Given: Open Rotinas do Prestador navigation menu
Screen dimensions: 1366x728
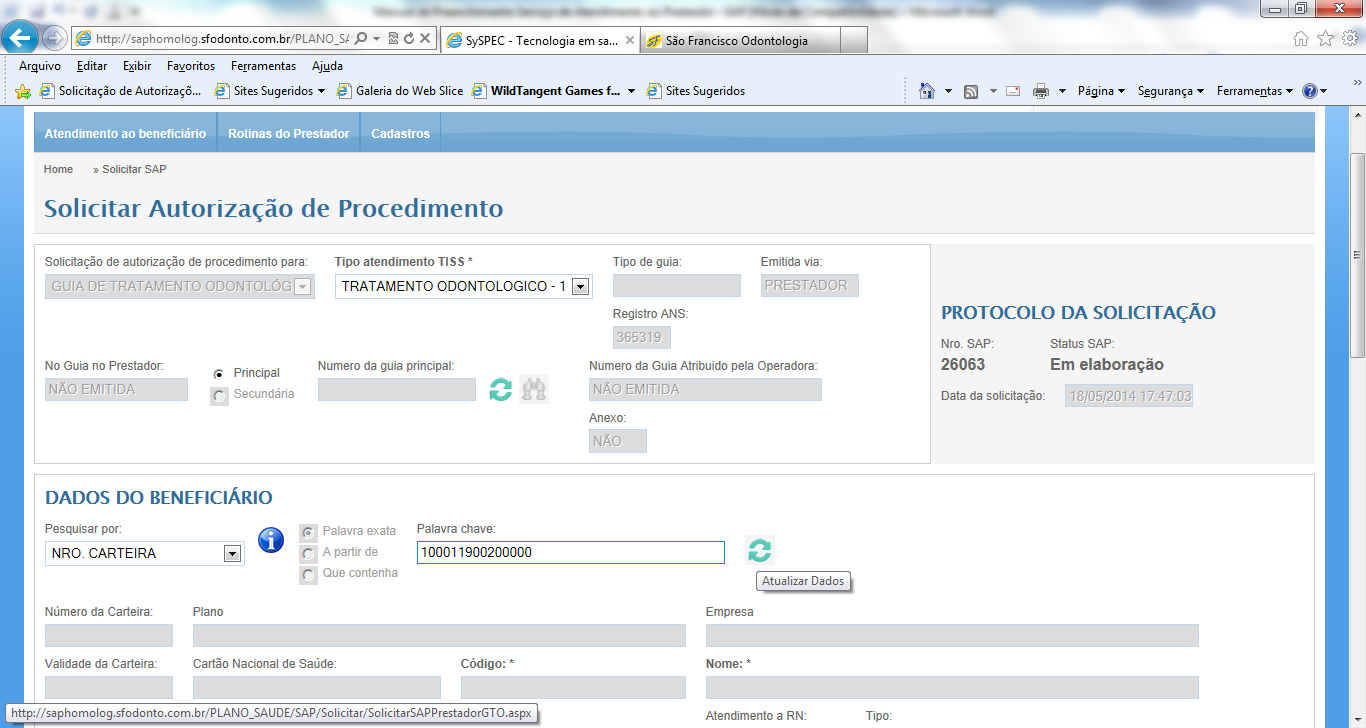Looking at the screenshot, I should point(288,133).
